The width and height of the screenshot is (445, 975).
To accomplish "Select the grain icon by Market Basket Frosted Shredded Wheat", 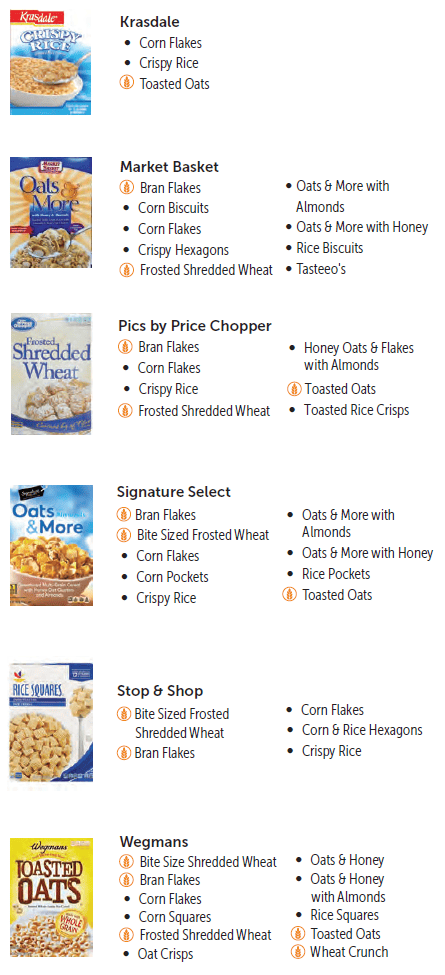I will click(126, 270).
